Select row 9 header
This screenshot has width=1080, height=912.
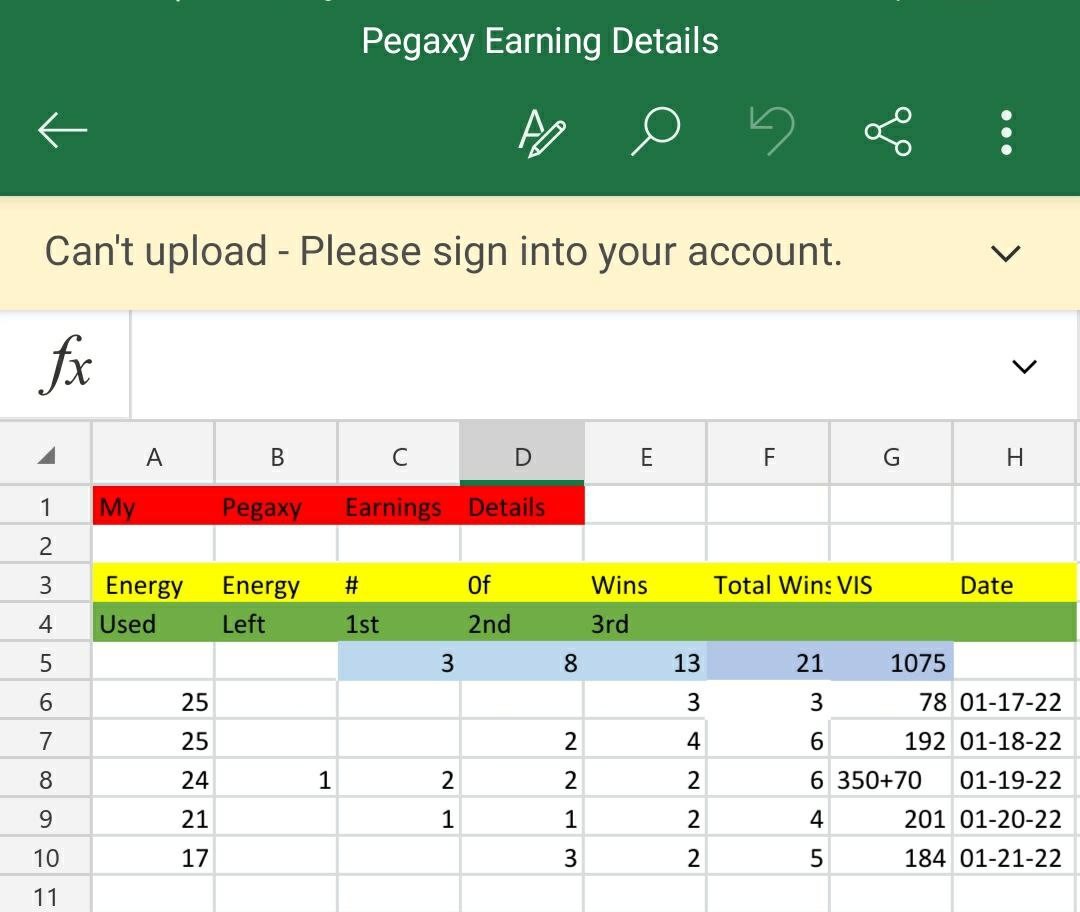[x=45, y=818]
